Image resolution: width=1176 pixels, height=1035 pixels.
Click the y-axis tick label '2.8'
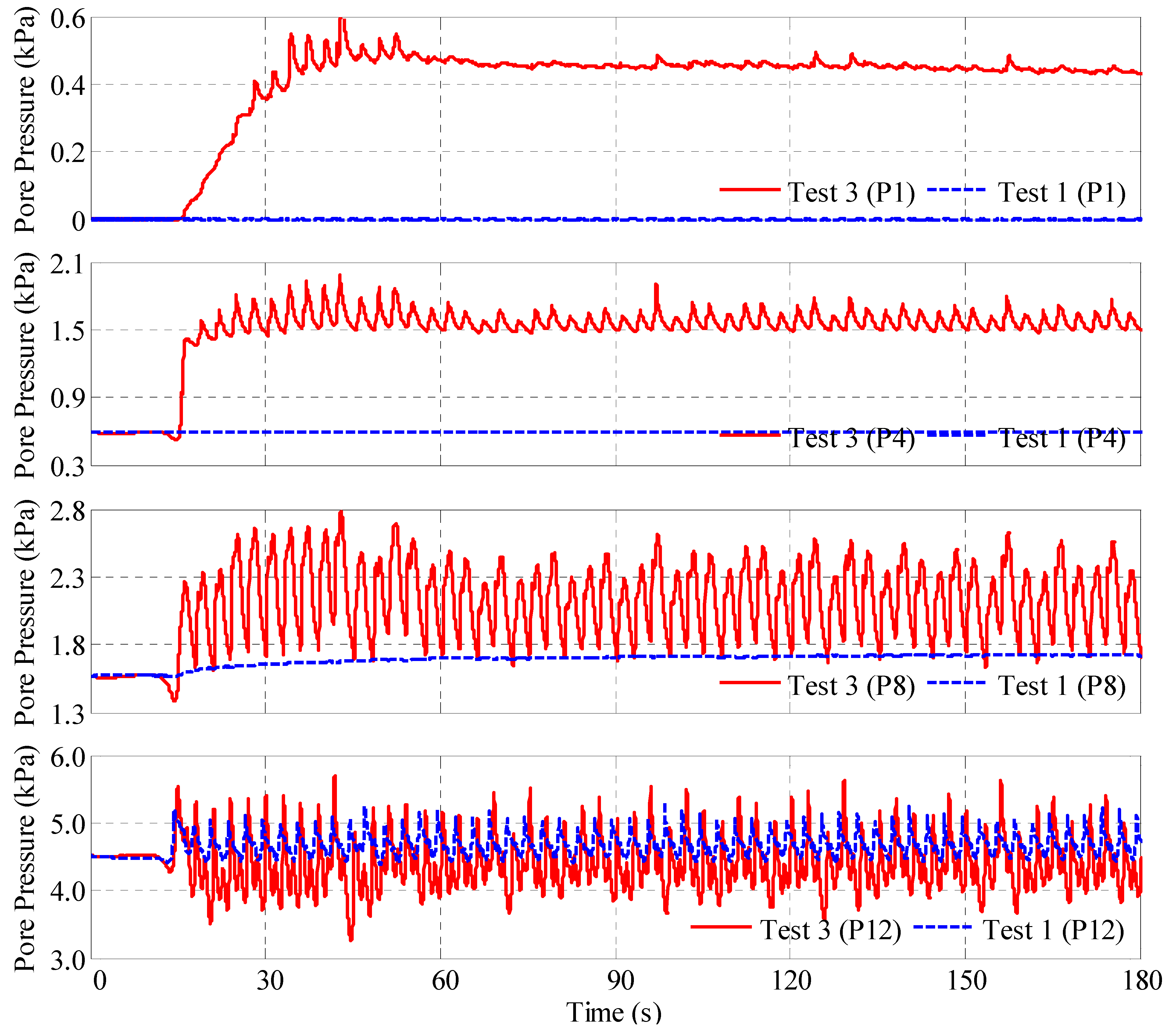[x=68, y=511]
